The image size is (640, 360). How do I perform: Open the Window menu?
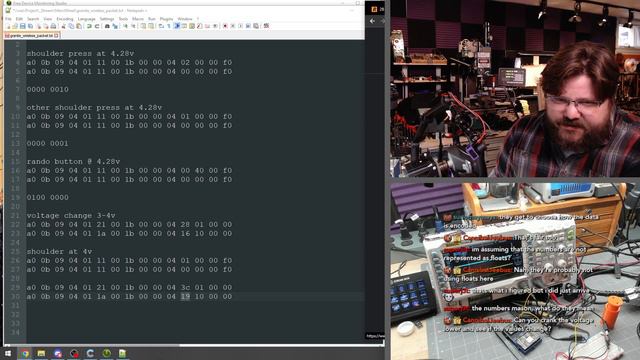[185, 19]
